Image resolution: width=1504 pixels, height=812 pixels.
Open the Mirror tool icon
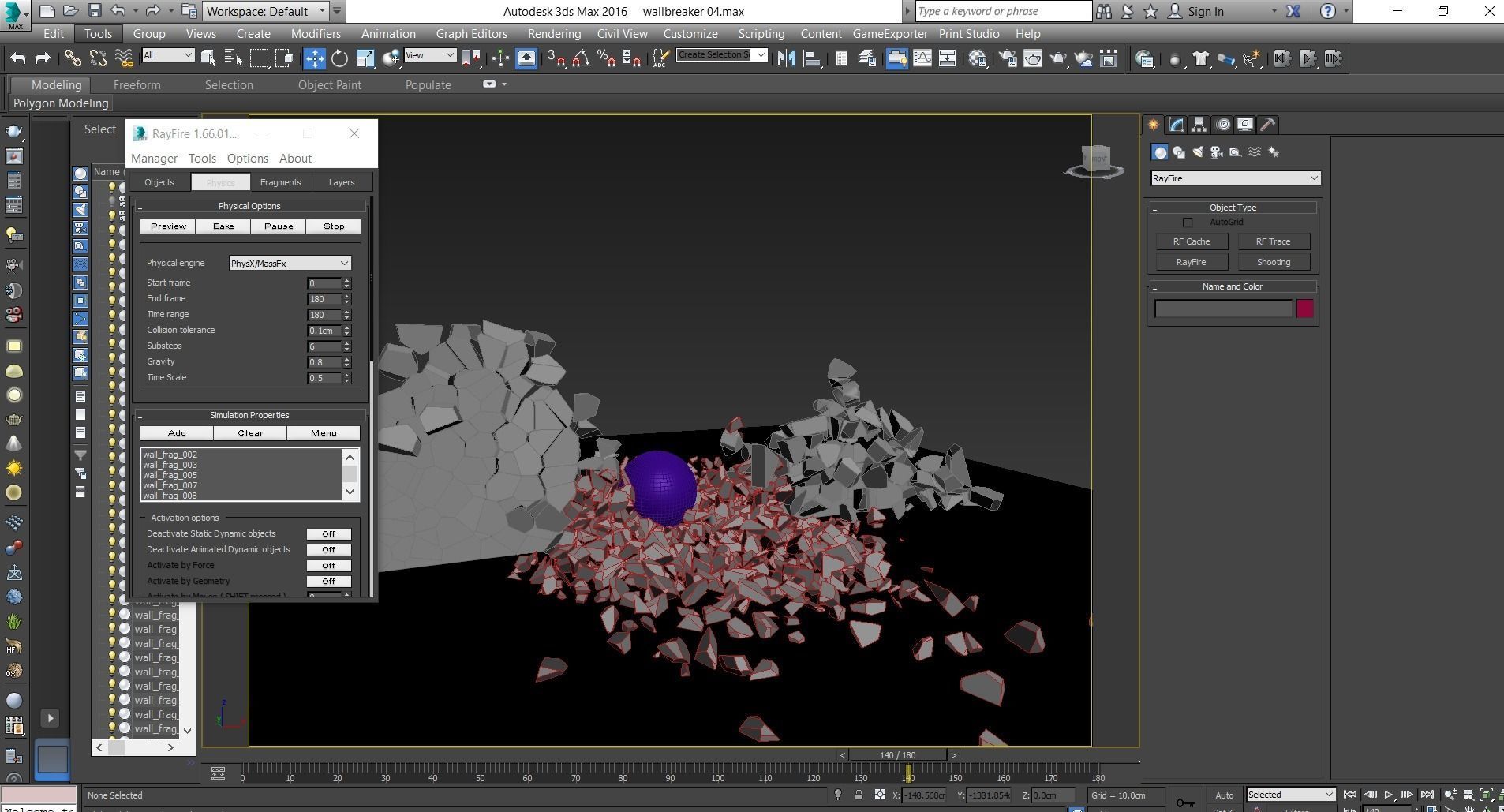coord(786,58)
